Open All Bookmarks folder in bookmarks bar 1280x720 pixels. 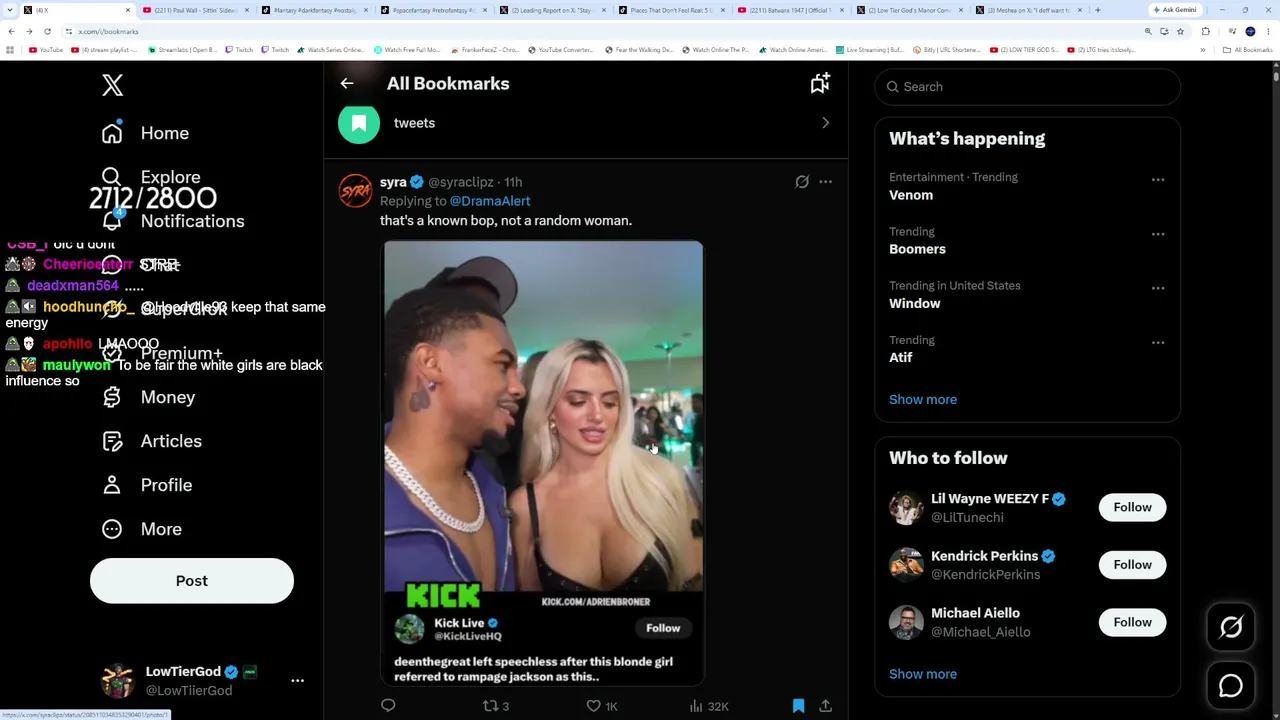1248,50
